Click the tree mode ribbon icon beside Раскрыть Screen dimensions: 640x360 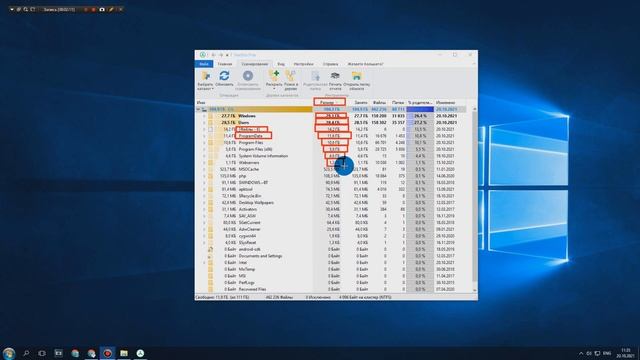pyautogui.click(x=291, y=76)
